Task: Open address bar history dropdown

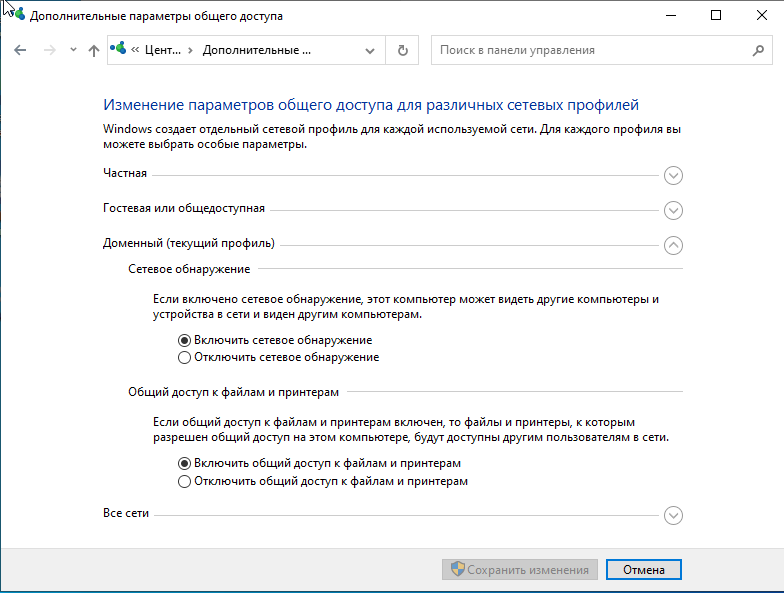Action: [370, 50]
